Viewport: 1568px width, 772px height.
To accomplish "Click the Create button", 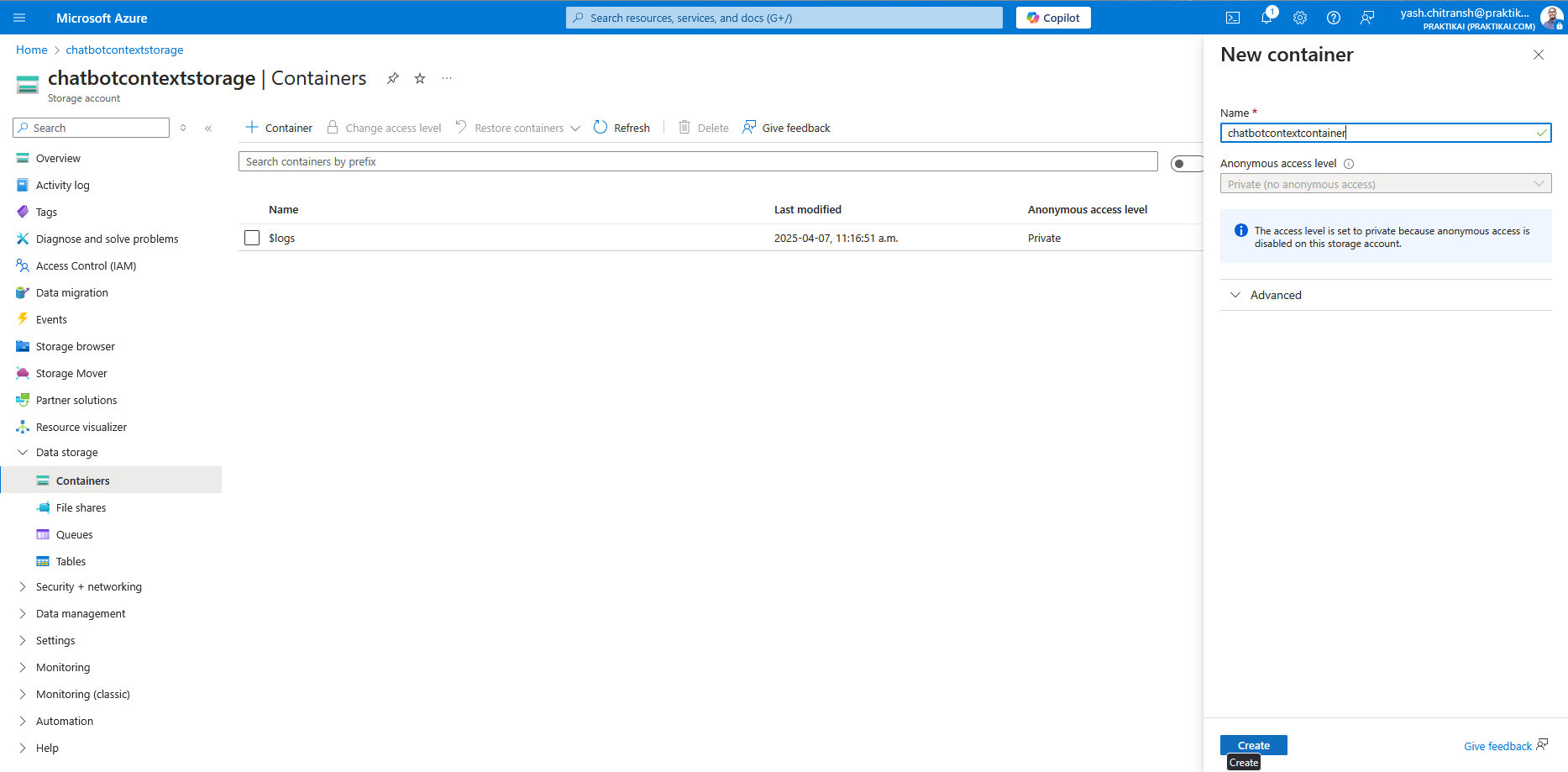I will pyautogui.click(x=1253, y=745).
